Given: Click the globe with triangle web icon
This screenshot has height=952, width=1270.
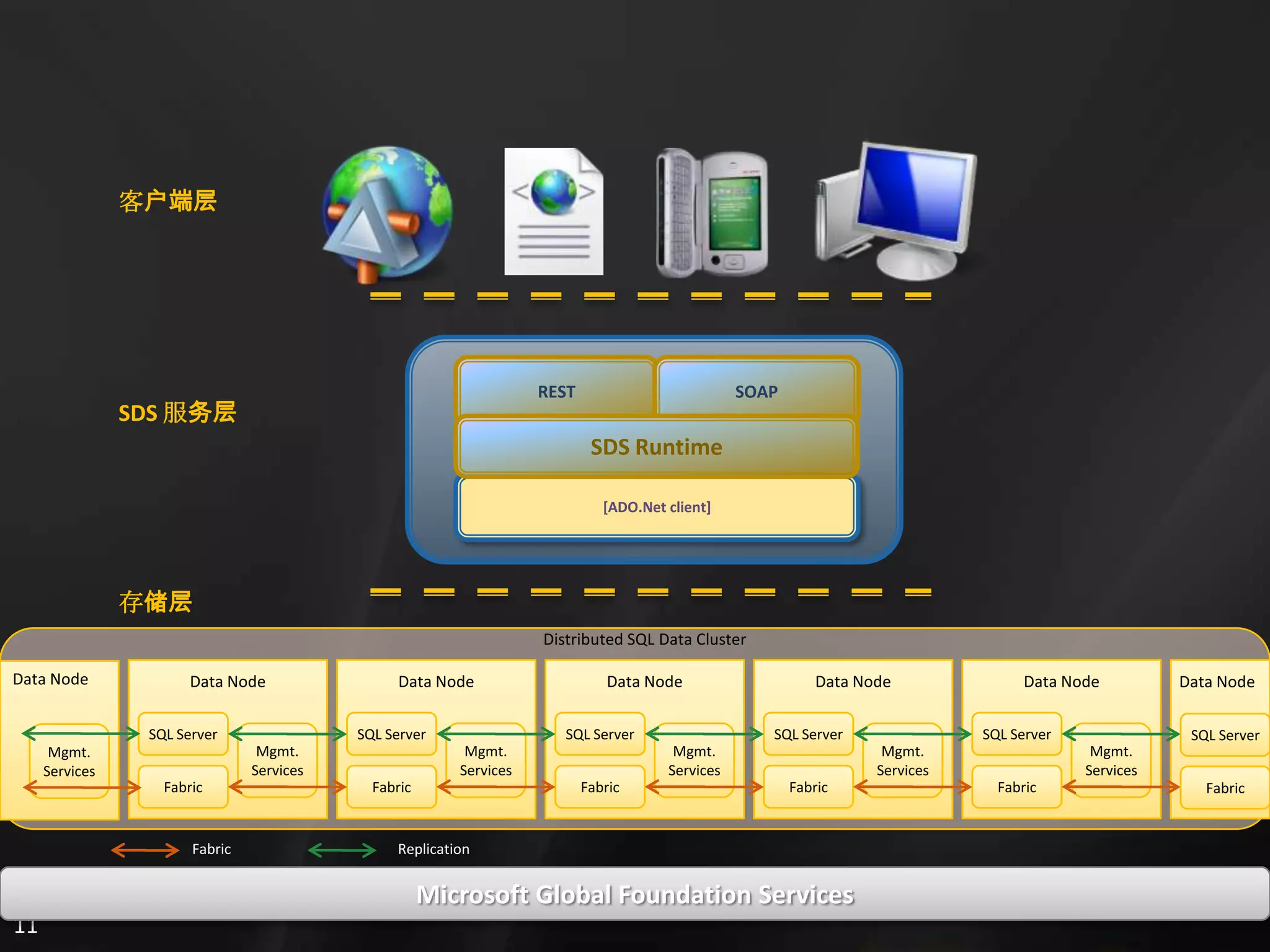Looking at the screenshot, I should (x=388, y=214).
